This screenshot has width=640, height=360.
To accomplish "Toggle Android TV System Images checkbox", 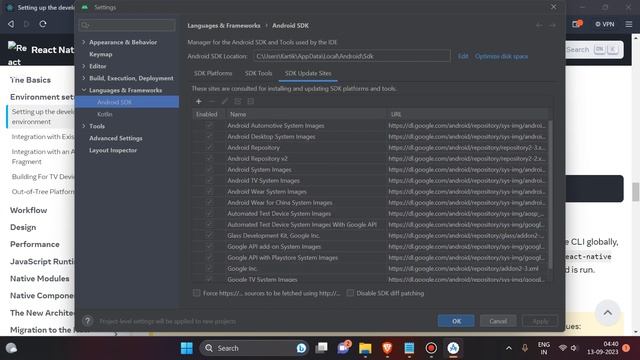I will point(209,180).
